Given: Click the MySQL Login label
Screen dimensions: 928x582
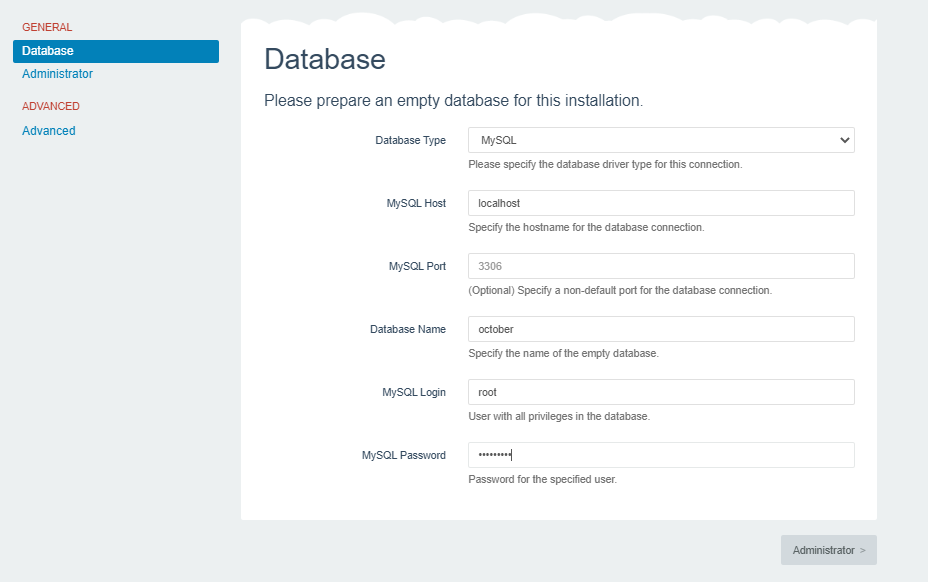Looking at the screenshot, I should point(414,393).
